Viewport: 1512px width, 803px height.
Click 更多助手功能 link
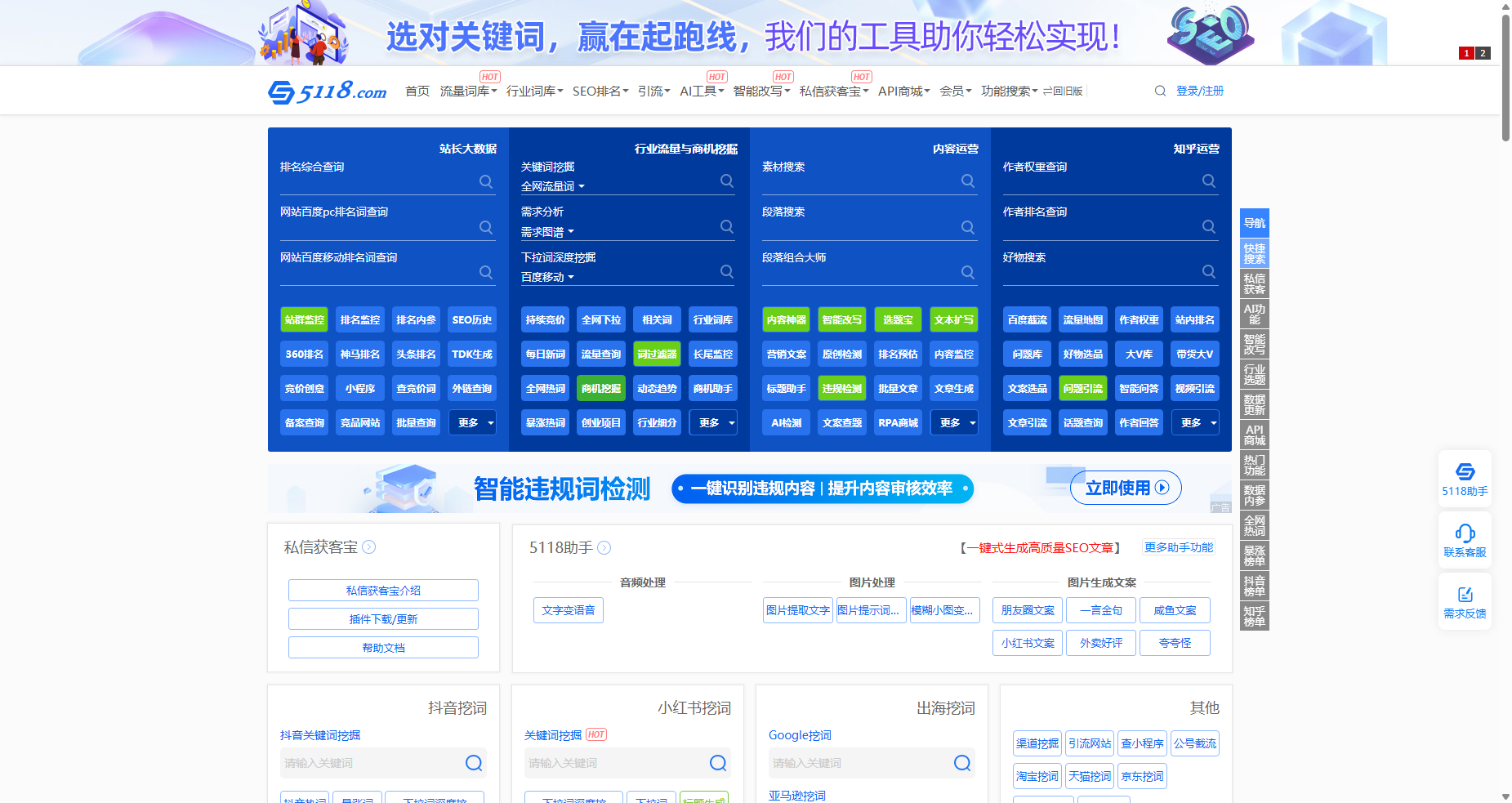[x=1179, y=547]
